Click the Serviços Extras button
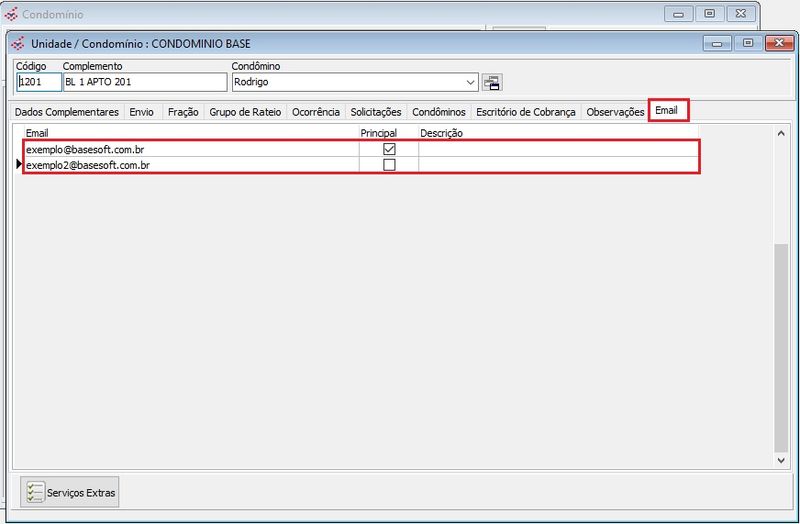The width and height of the screenshot is (800, 524). (x=70, y=492)
